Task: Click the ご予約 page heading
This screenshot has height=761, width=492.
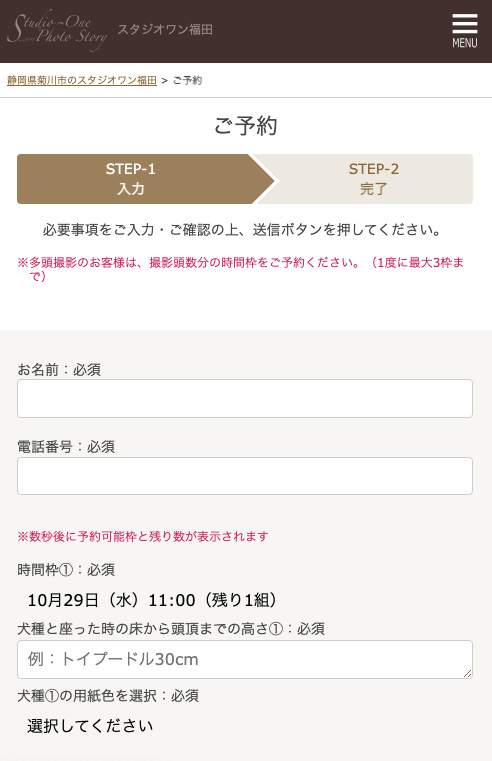Action: [246, 126]
